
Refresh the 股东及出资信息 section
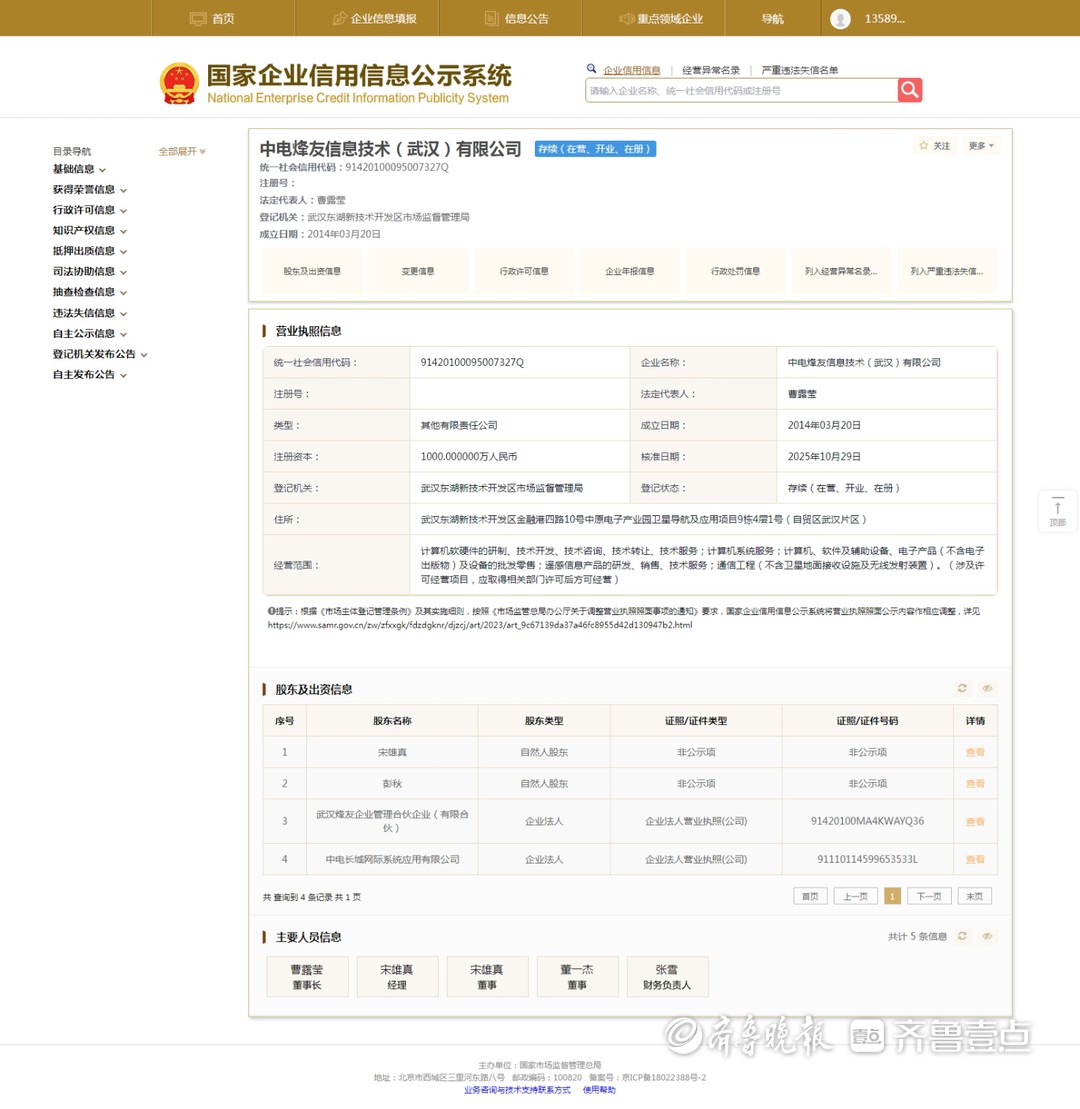pyautogui.click(x=962, y=688)
